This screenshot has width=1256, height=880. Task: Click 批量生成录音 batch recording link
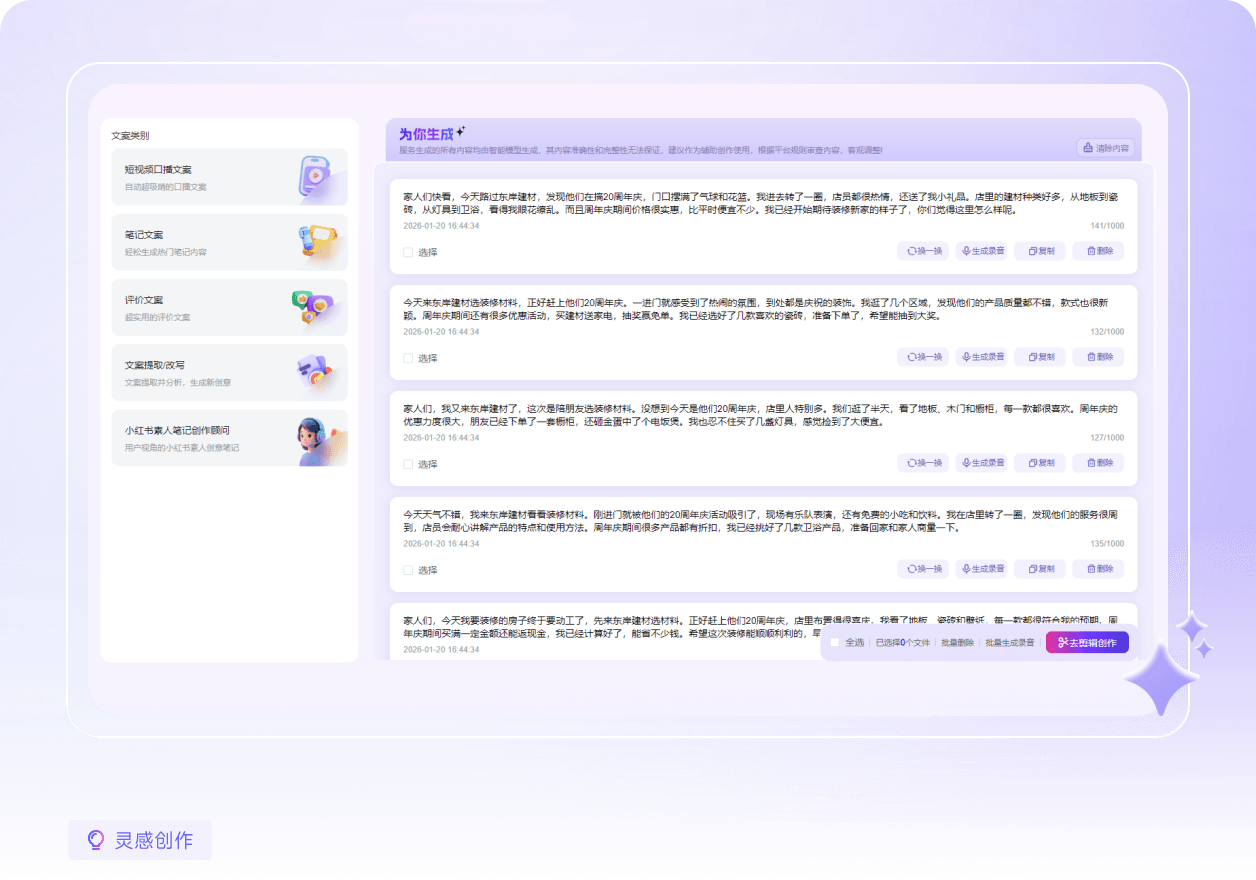click(1009, 643)
